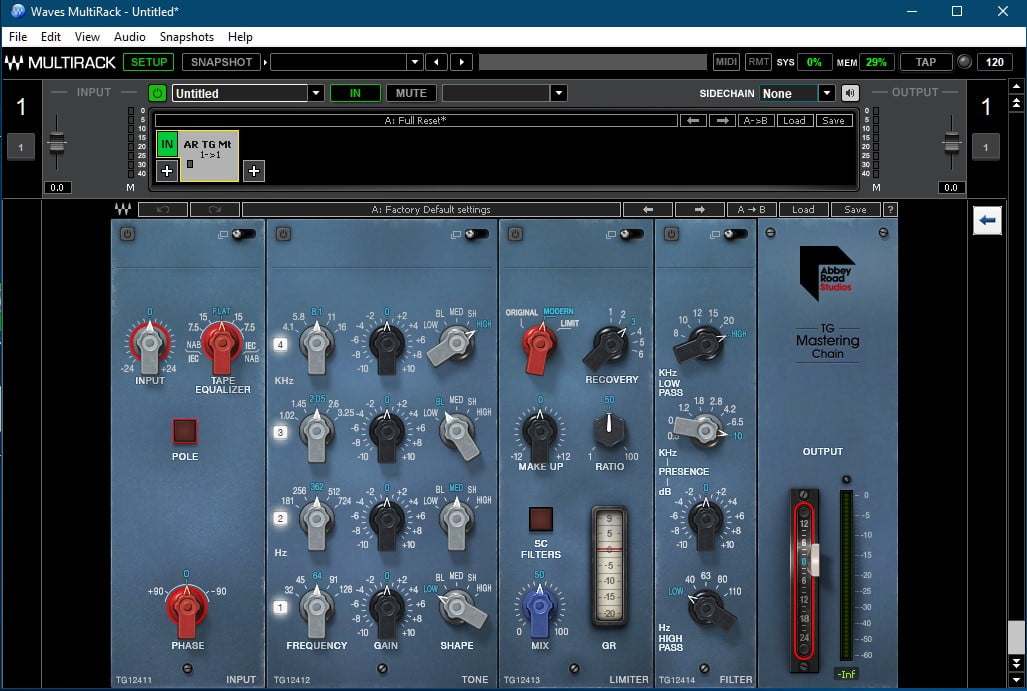
Task: Open the Help menu
Action: tap(240, 37)
